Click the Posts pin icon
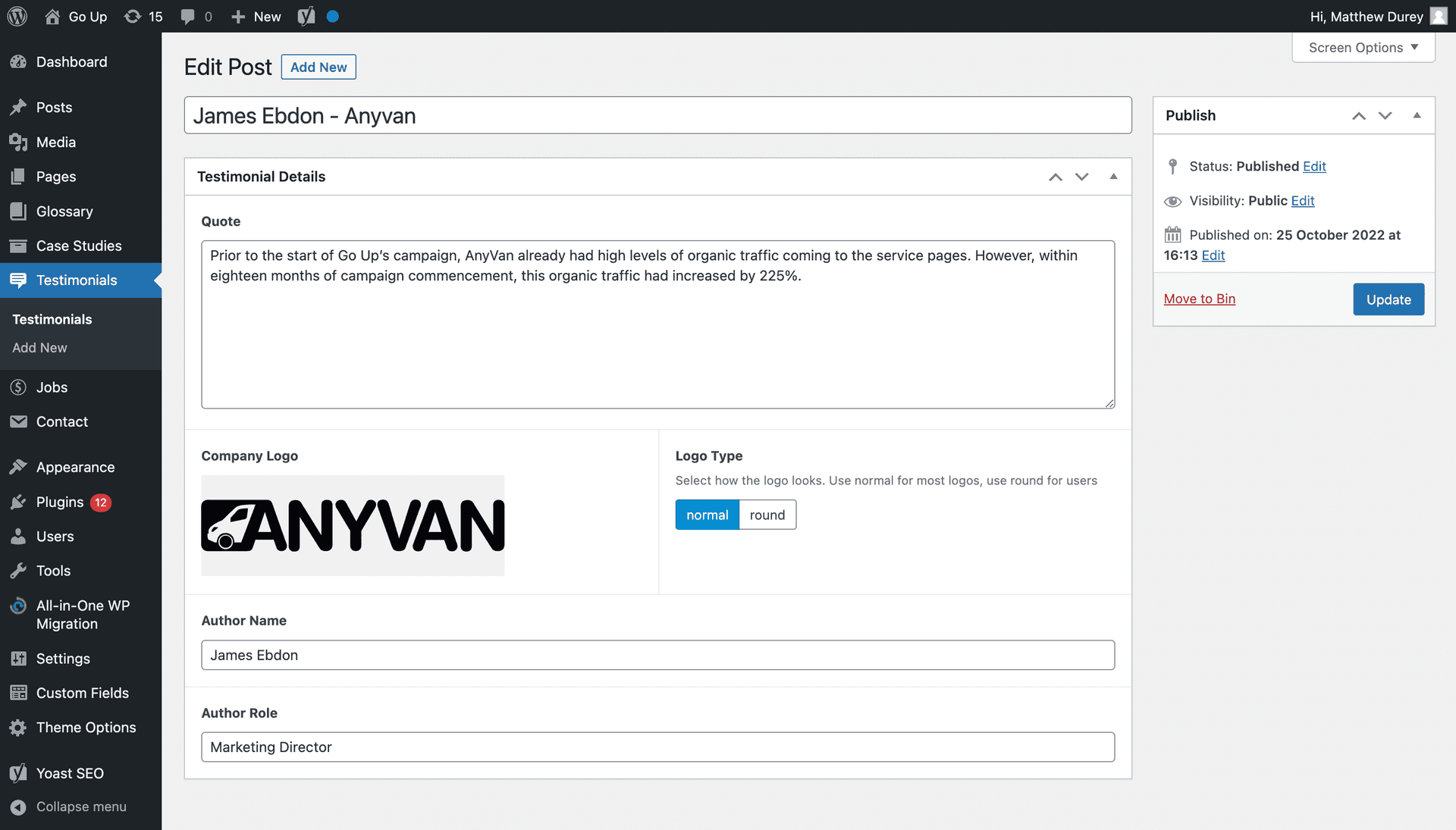 [x=18, y=108]
